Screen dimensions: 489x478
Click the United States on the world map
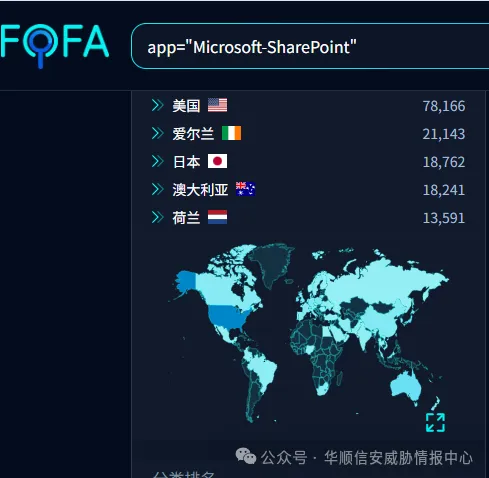[x=227, y=317]
